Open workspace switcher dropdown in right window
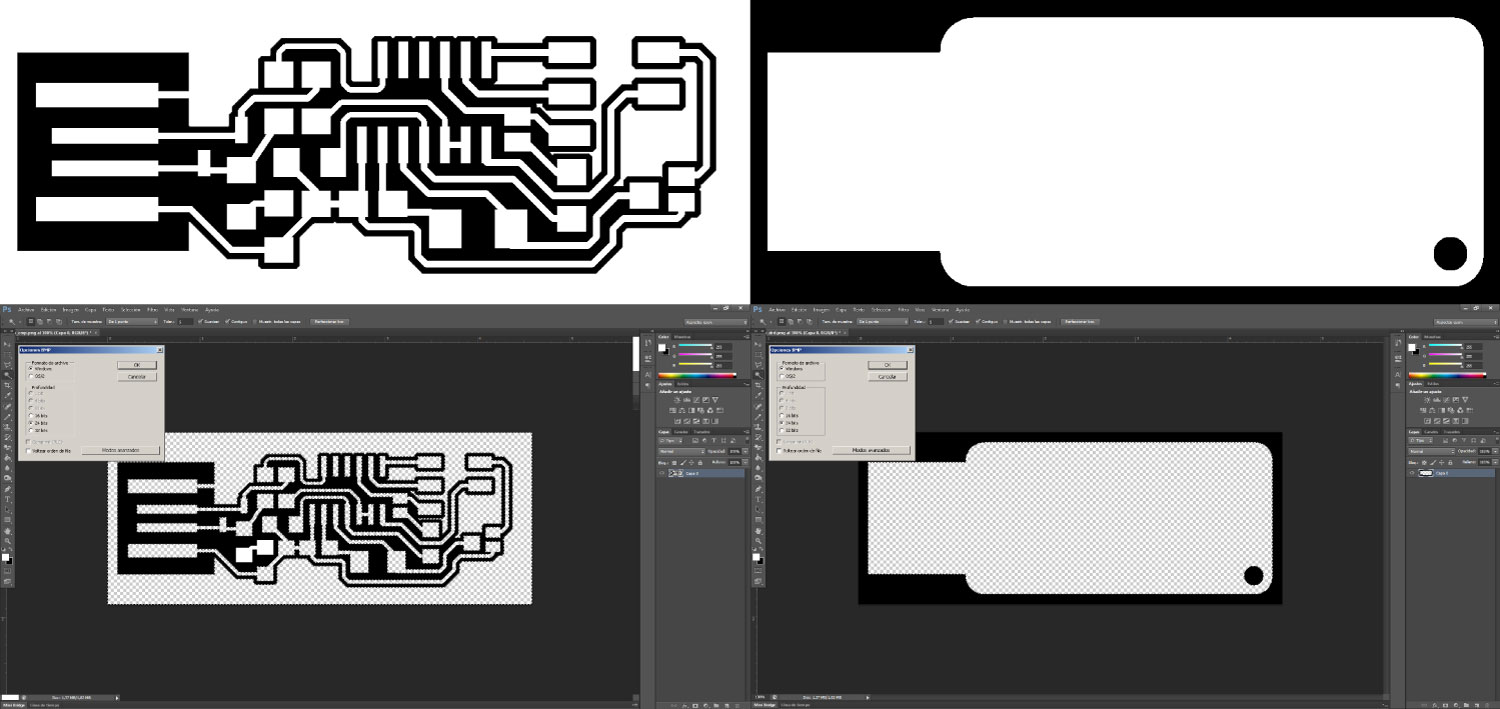 click(x=1466, y=322)
